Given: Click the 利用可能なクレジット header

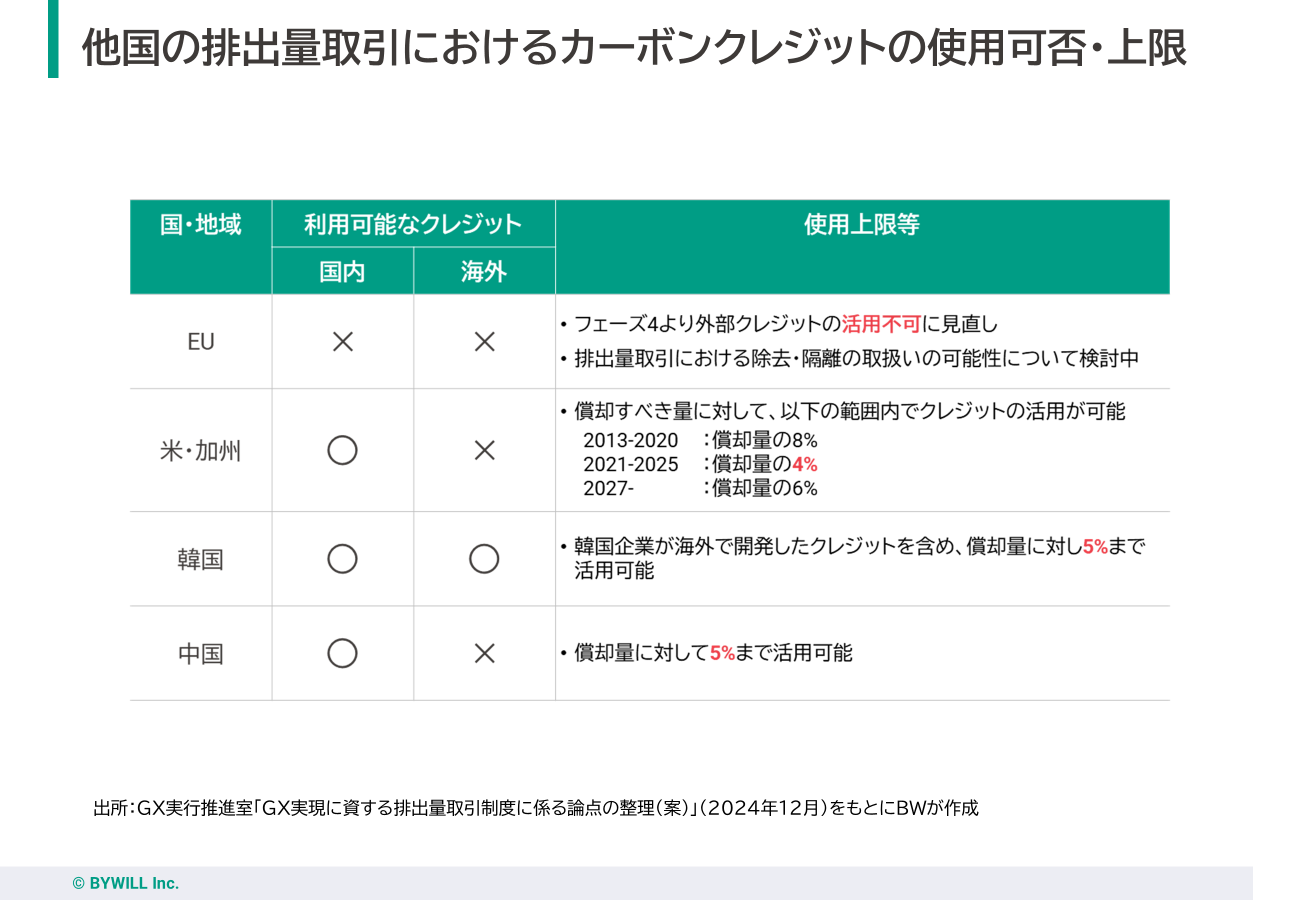Looking at the screenshot, I should pyautogui.click(x=413, y=225).
